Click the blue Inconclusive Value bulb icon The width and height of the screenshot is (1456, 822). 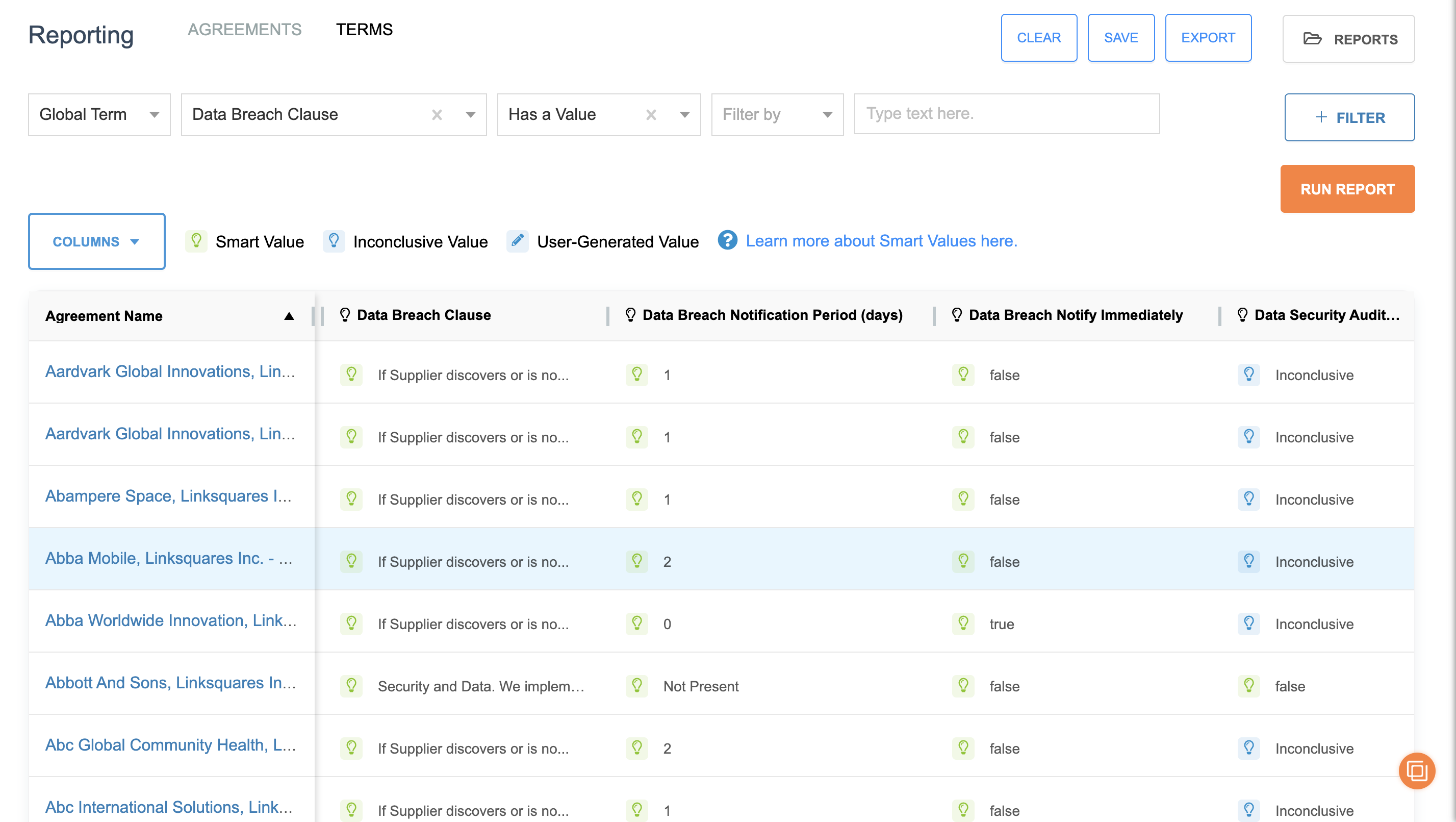(x=334, y=241)
